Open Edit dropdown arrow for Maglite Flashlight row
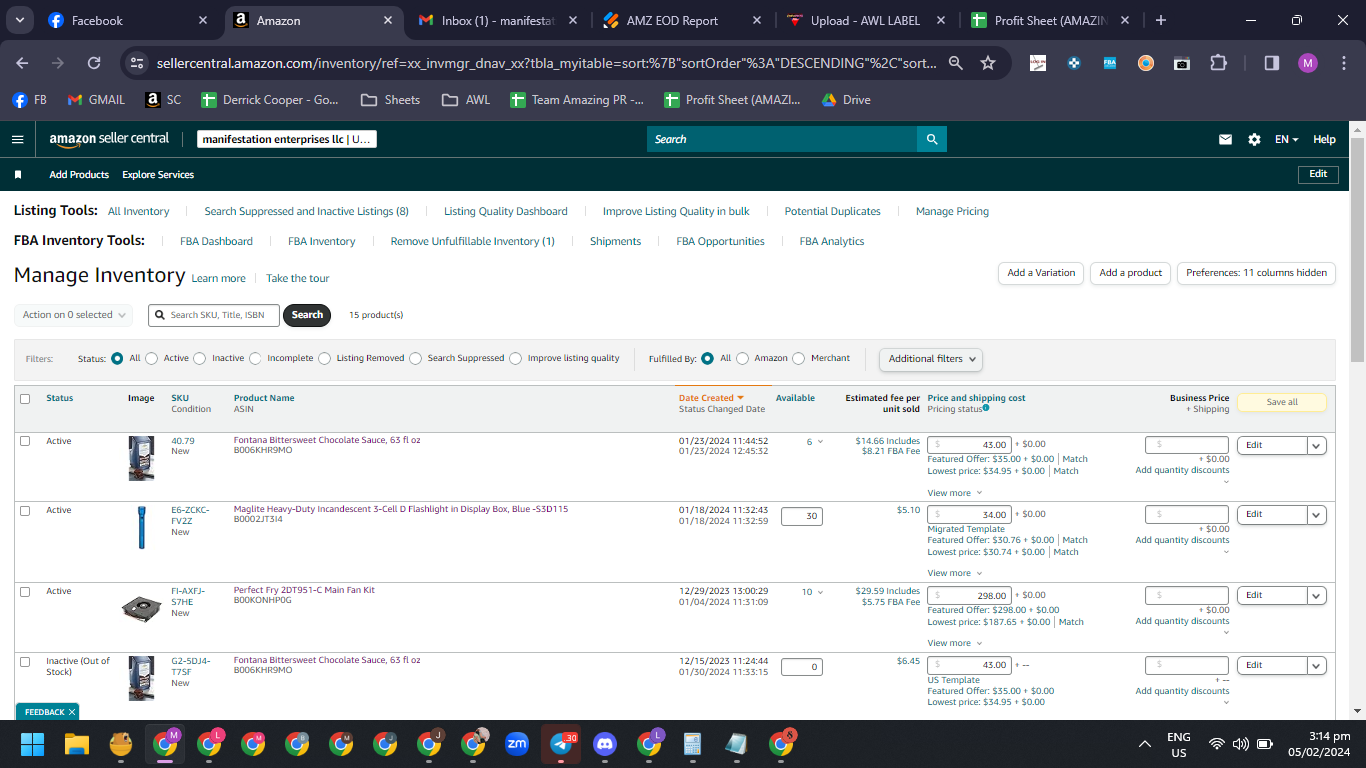The height and width of the screenshot is (768, 1366). [x=1316, y=515]
